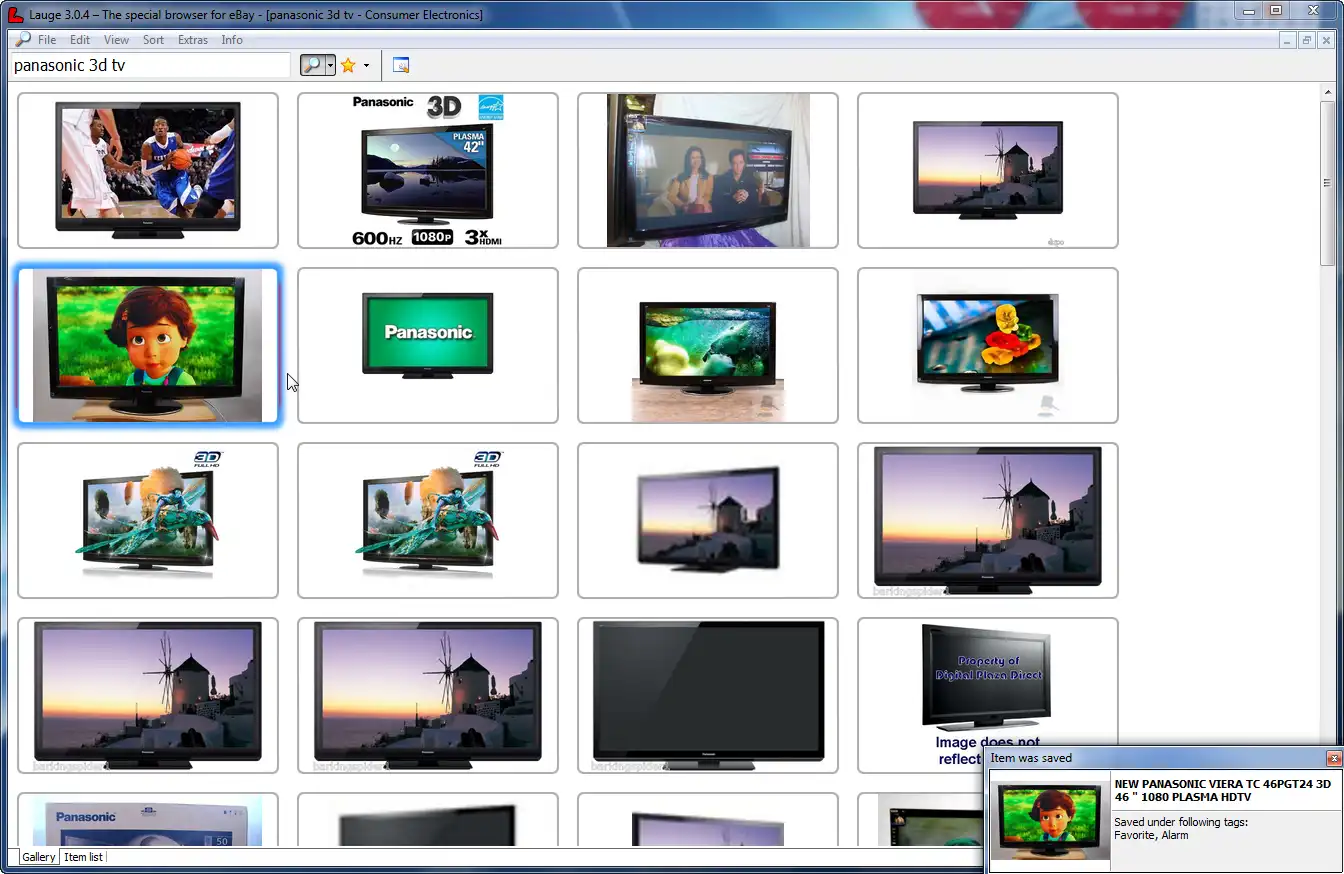Open the Extras menu
Screen dimensions: 1344x874
[193, 40]
